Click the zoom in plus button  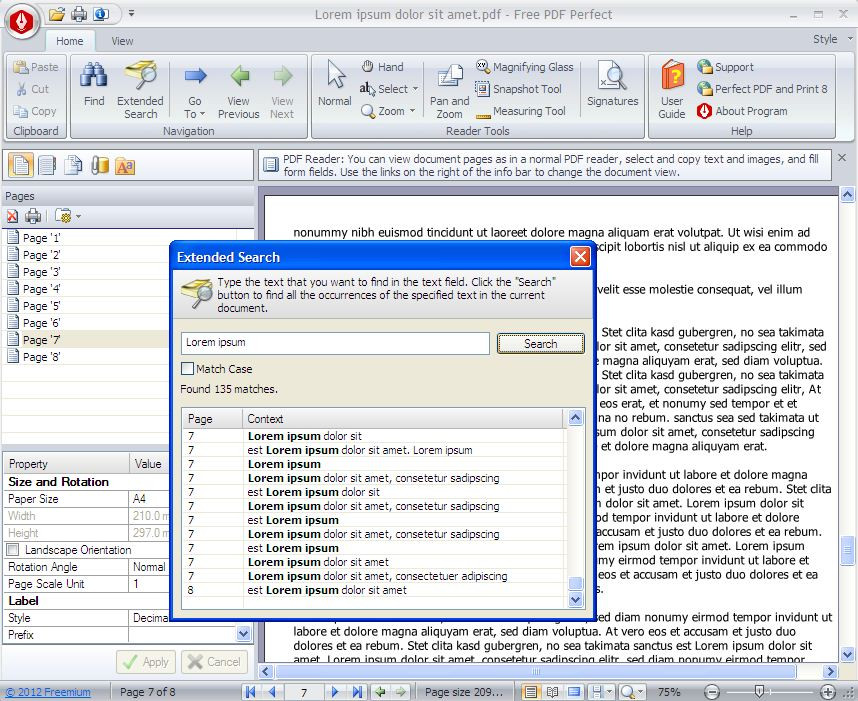[828, 692]
